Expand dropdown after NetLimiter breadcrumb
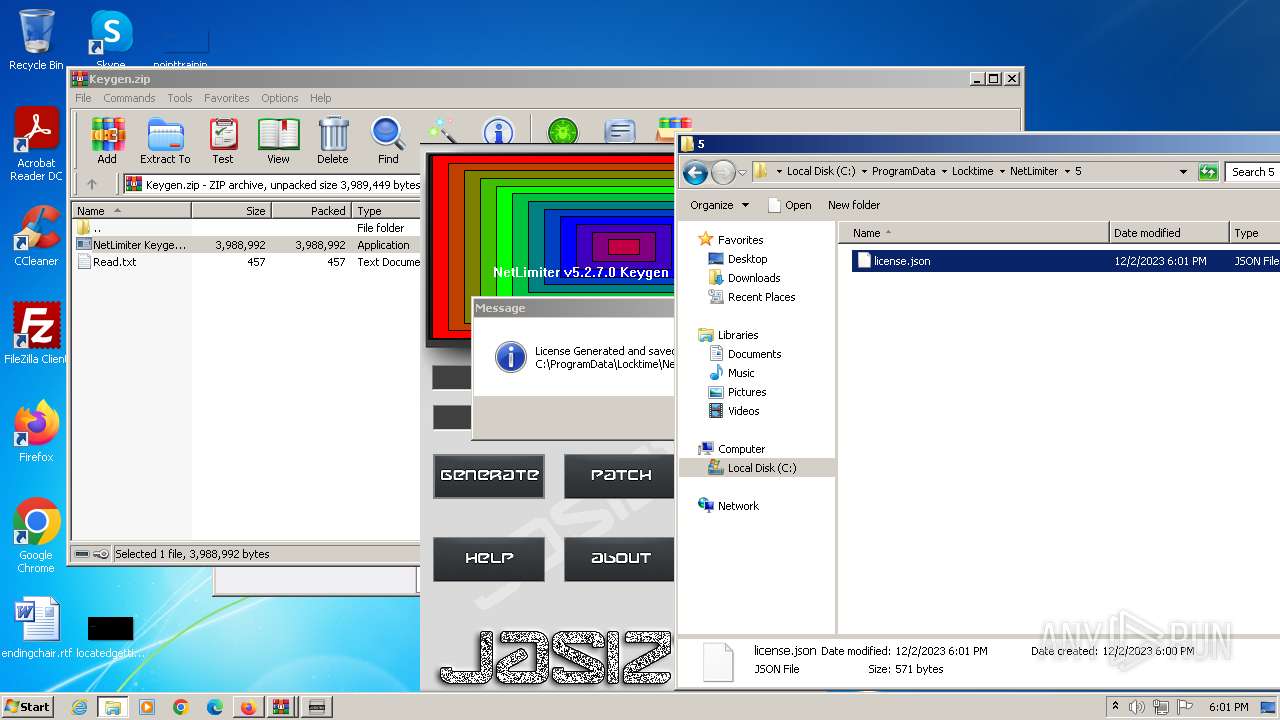1280x720 pixels. pyautogui.click(x=1067, y=172)
